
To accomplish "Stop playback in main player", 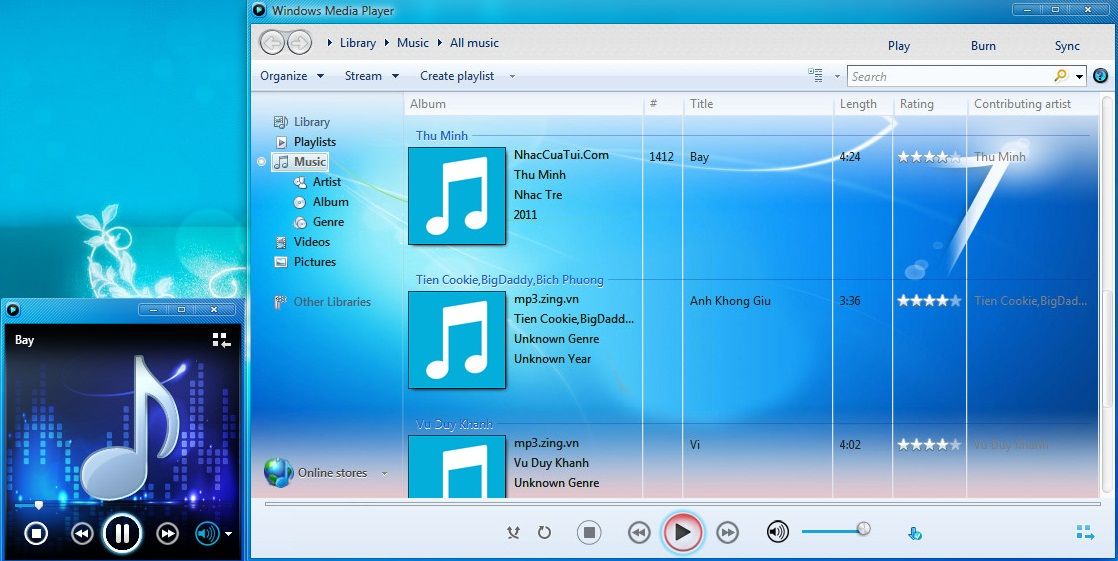I will click(x=589, y=532).
